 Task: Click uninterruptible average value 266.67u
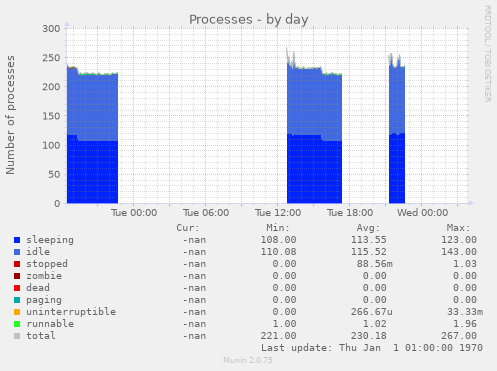pos(372,312)
